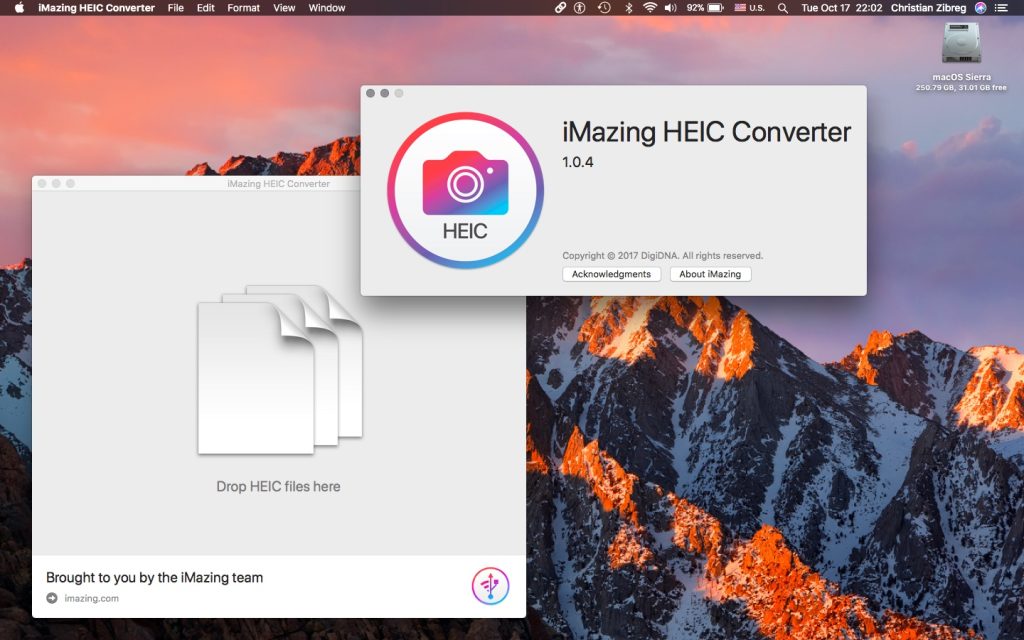Open Notification Center
Screen dimensions: 1024x640
tap(1008, 8)
